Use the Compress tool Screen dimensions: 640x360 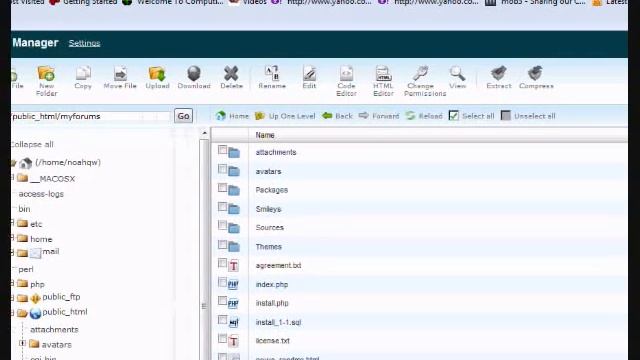tap(536, 78)
